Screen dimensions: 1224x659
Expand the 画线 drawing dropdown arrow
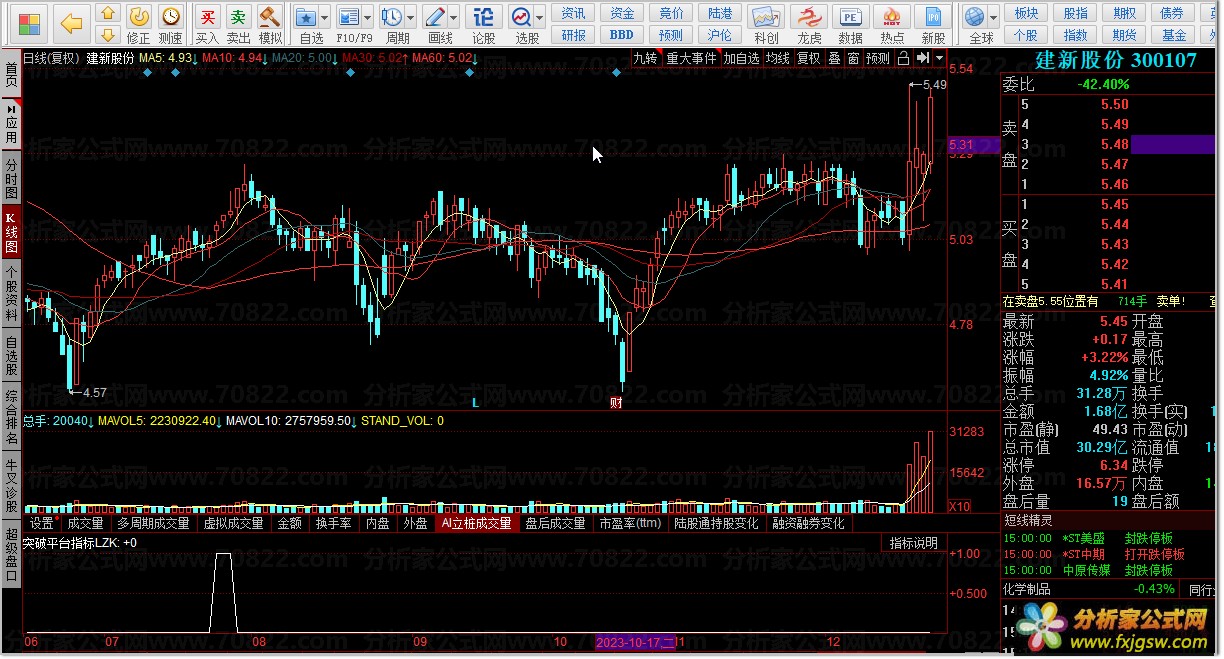click(x=452, y=18)
